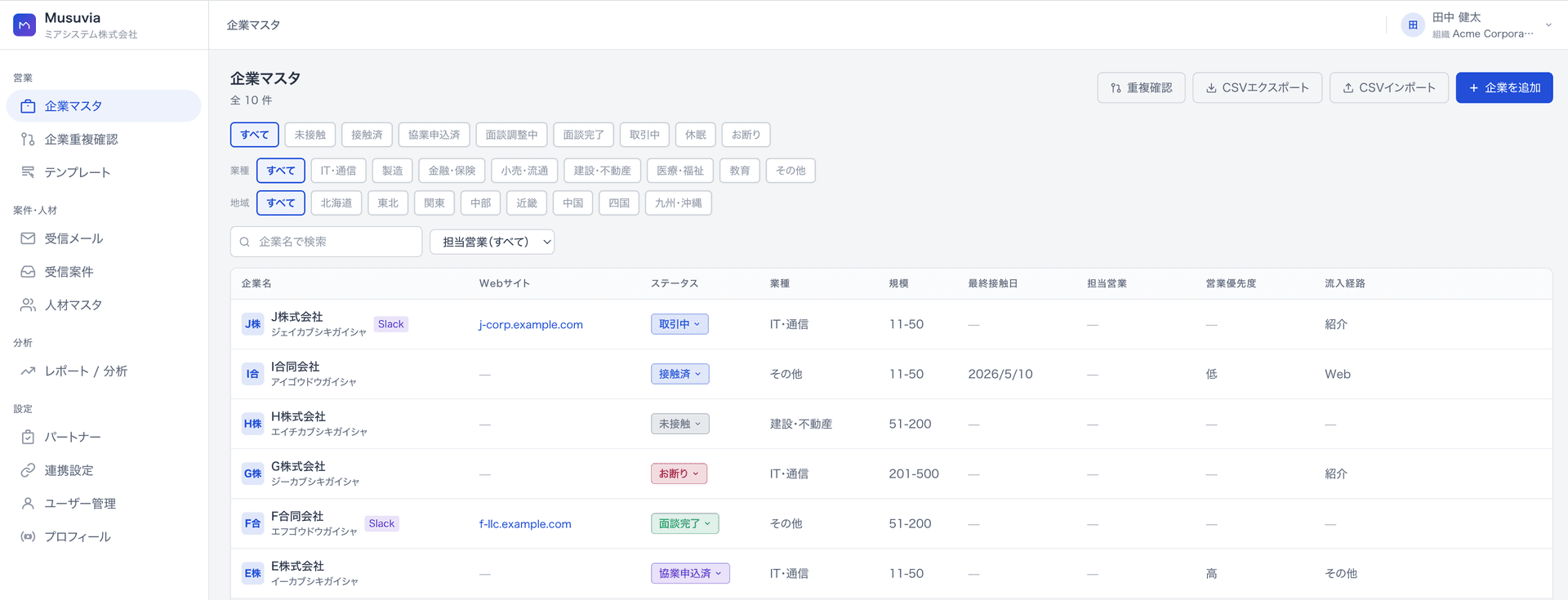
Task: Filter industry by 製造
Action: pos(392,171)
